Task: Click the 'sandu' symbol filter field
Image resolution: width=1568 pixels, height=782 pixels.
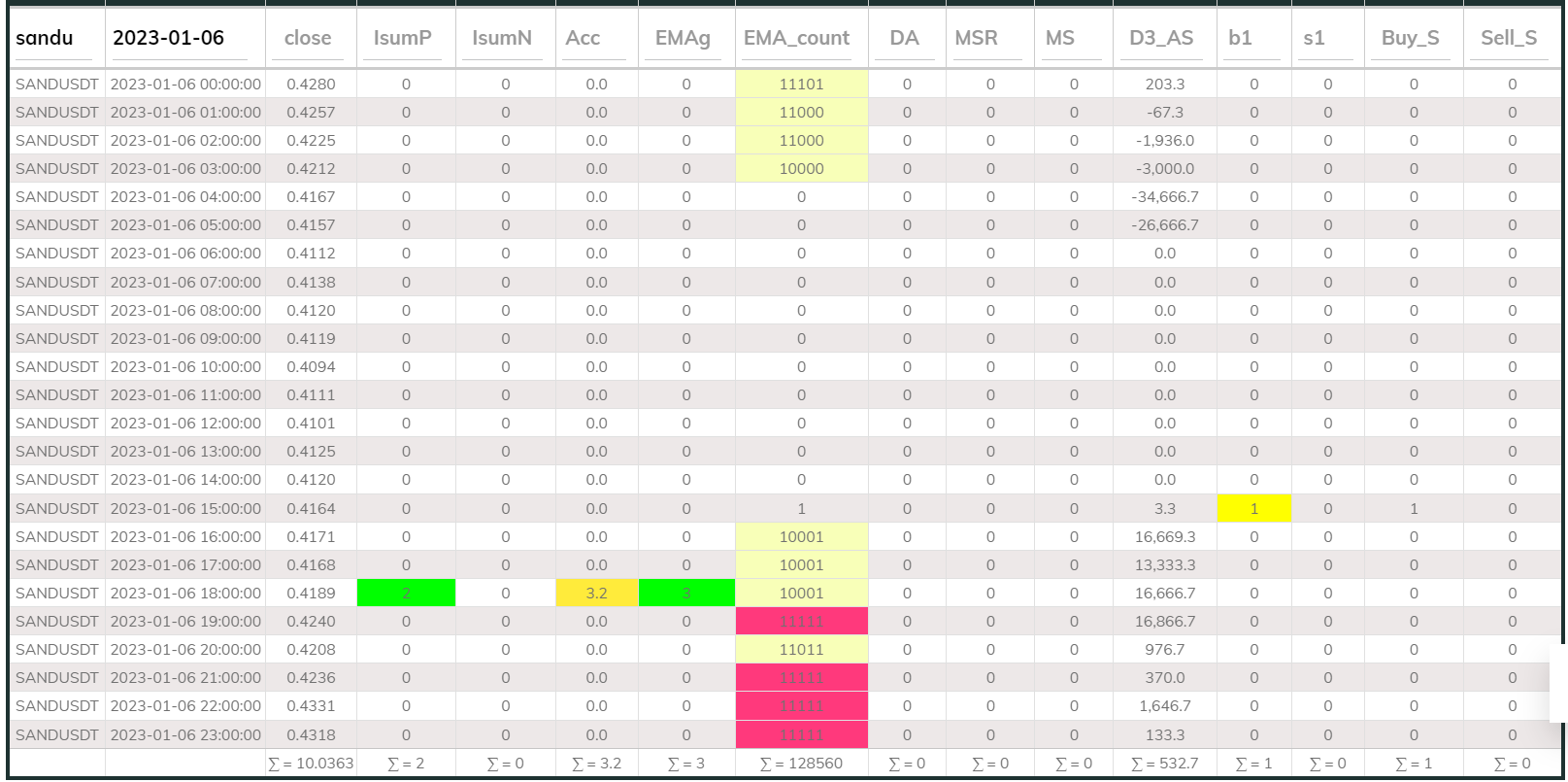Action: point(56,38)
